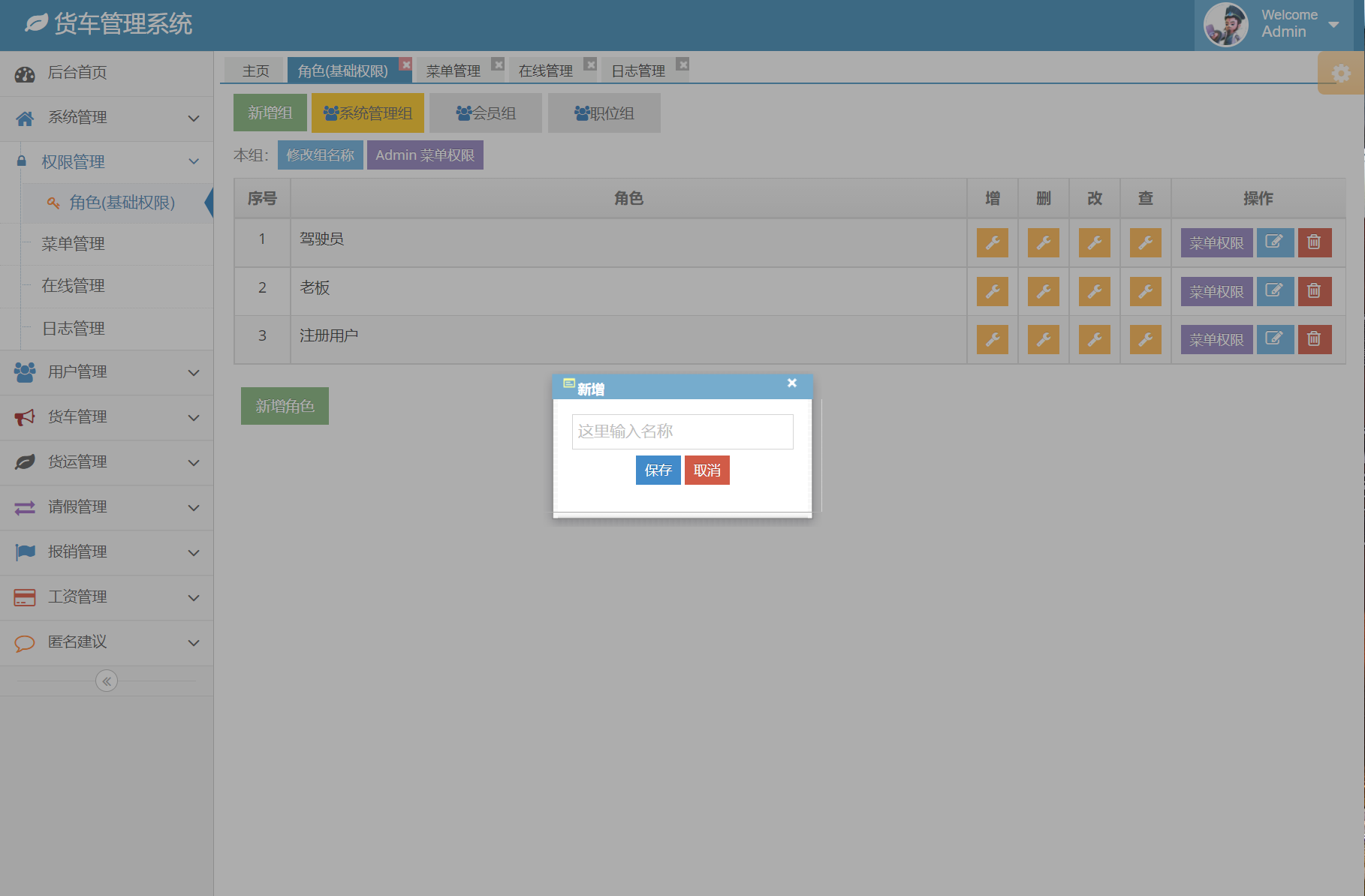The height and width of the screenshot is (896, 1365).
Task: Close the 角色(基础权限) tab
Action: (x=406, y=65)
